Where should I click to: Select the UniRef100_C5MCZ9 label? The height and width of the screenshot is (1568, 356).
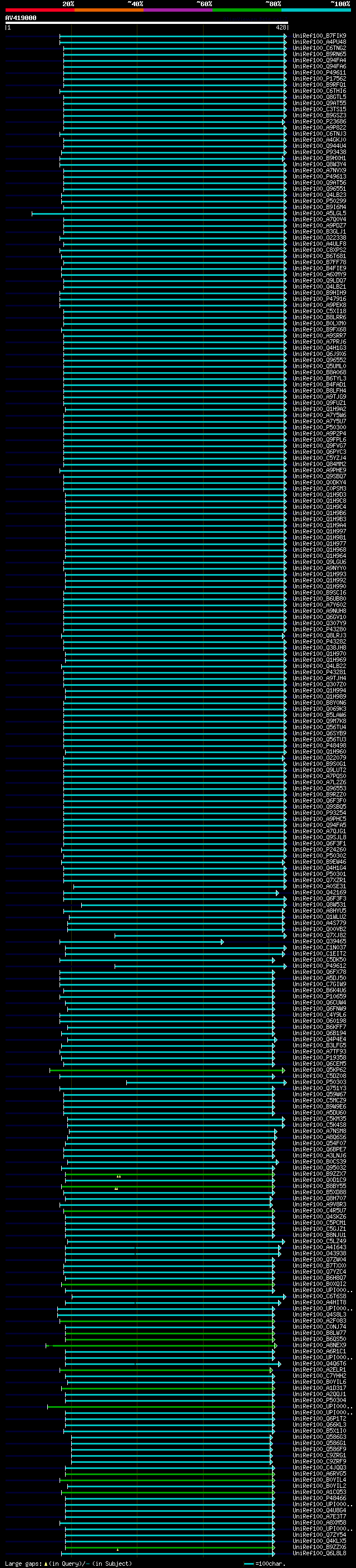(x=319, y=1100)
